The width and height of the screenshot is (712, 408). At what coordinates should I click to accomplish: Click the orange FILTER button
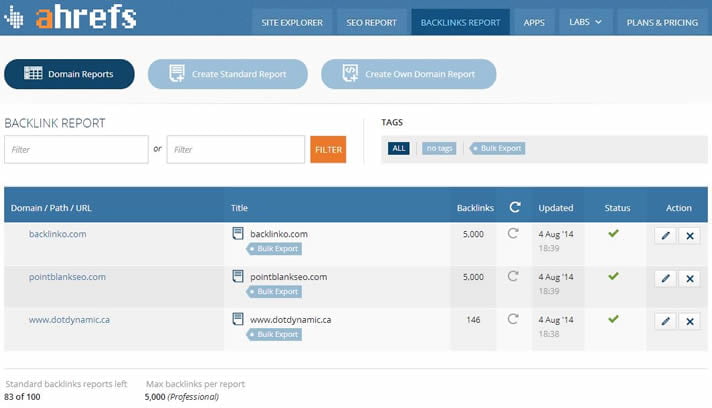(328, 149)
